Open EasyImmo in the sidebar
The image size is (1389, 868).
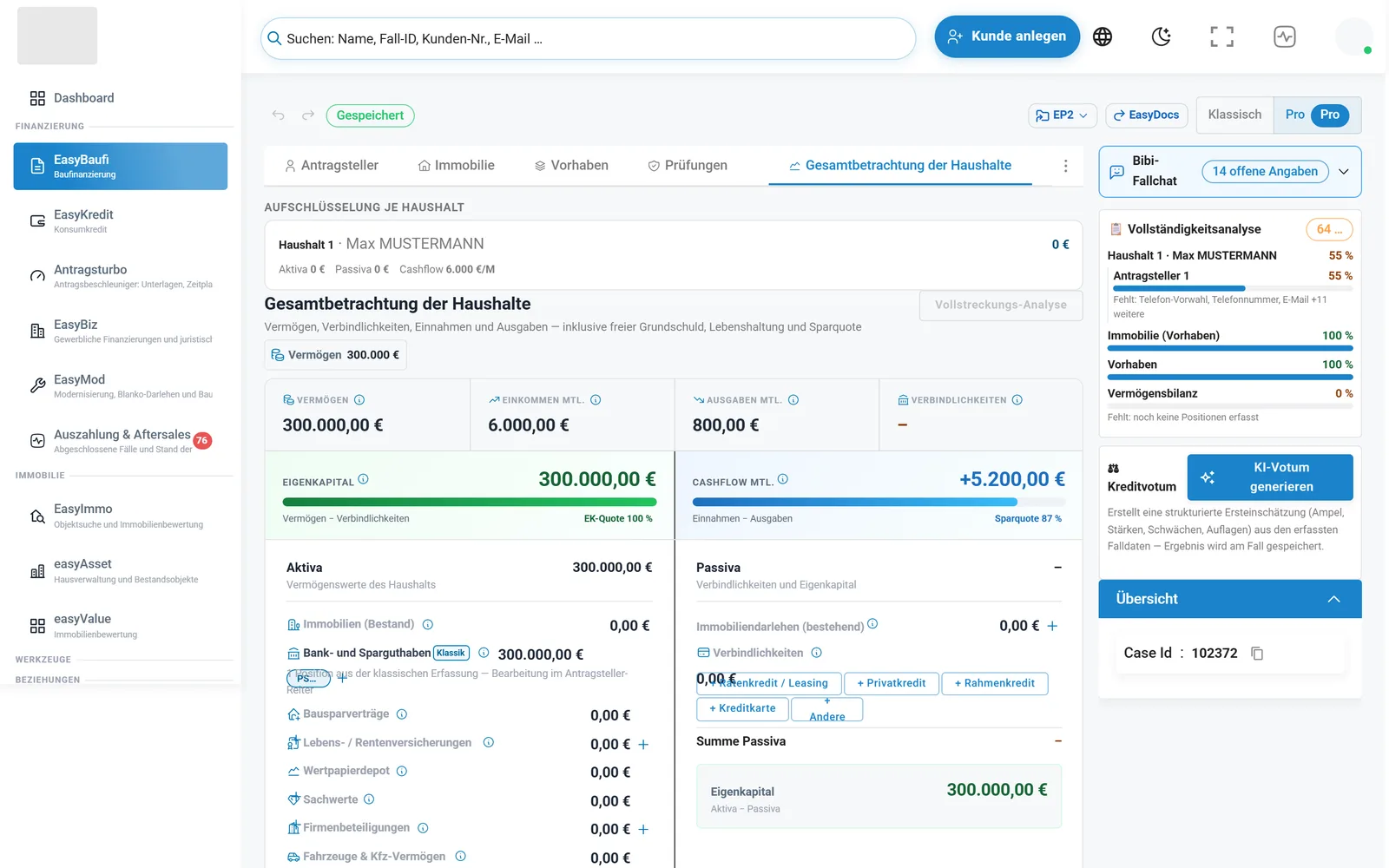[121, 516]
